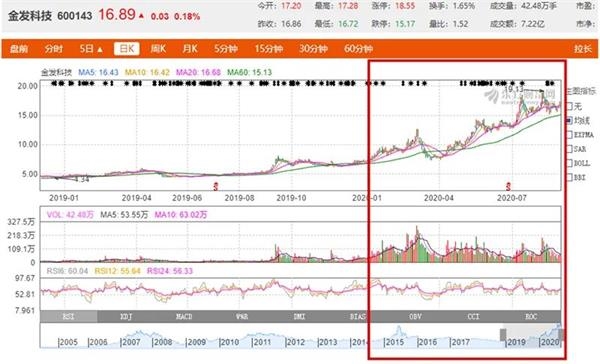Switch sub-indicator to ROC
The height and width of the screenshot is (364, 600).
(x=531, y=317)
